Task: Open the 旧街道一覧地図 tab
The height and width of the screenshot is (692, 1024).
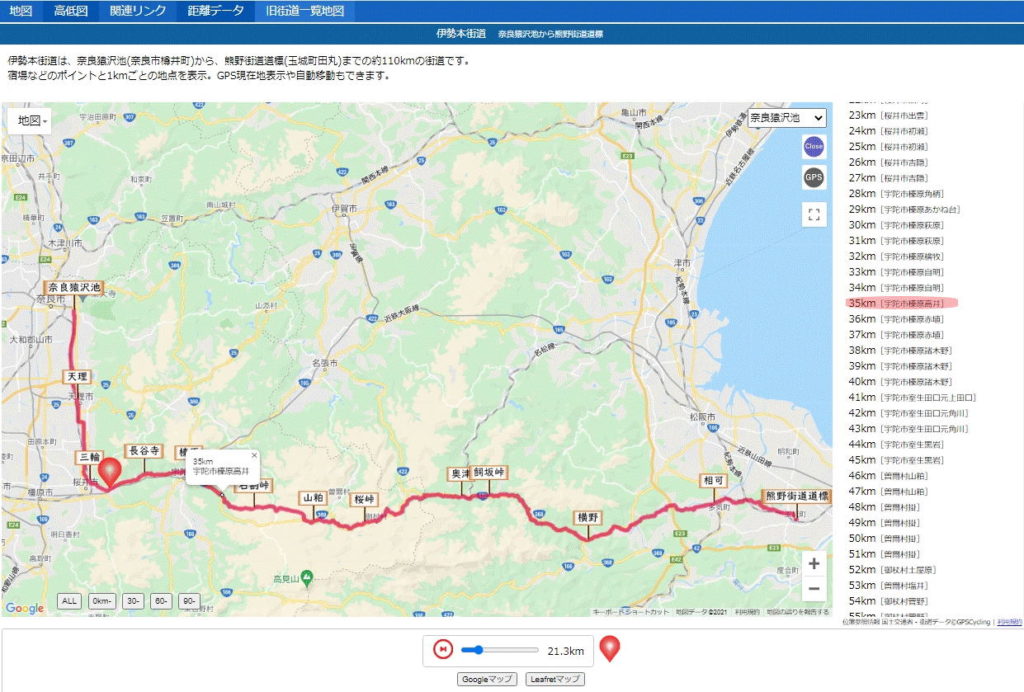Action: pos(304,11)
